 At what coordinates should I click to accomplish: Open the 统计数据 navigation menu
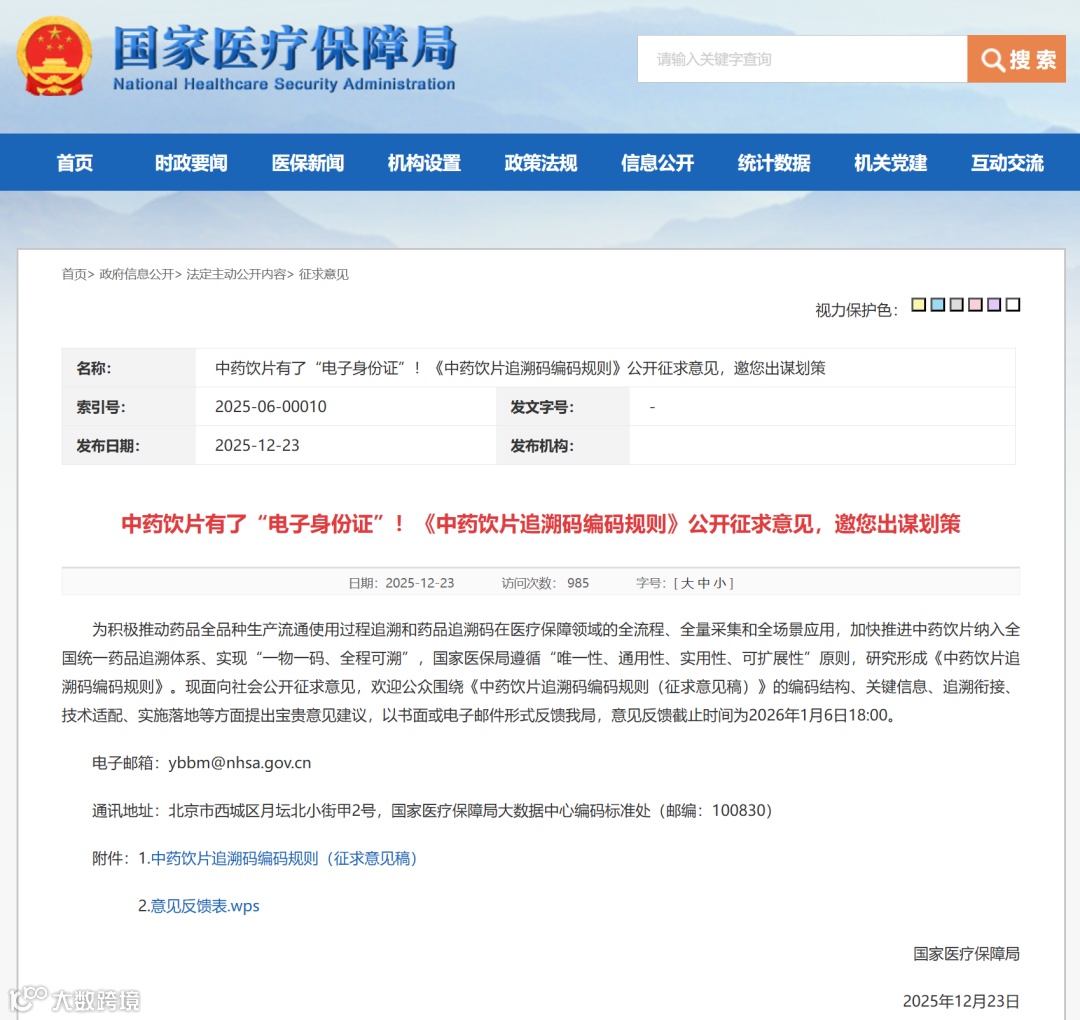click(772, 162)
